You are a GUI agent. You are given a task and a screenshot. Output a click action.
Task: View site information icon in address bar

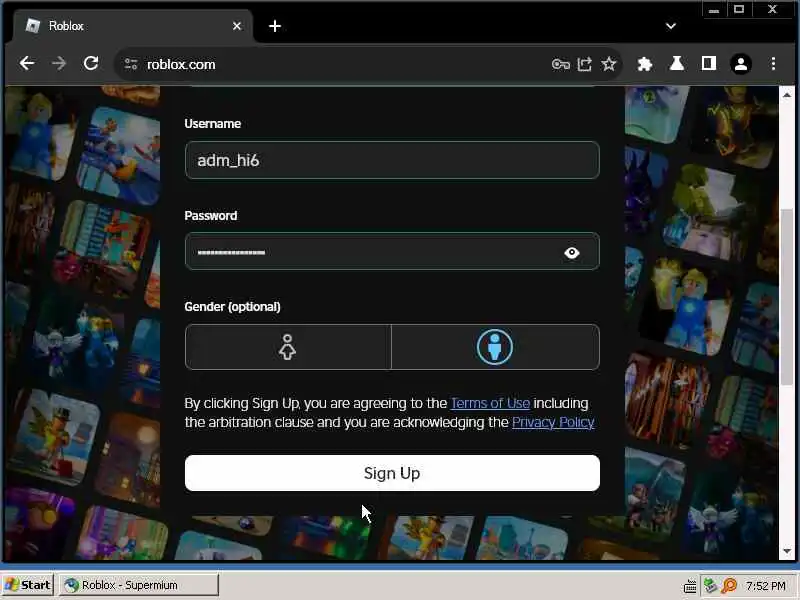131,64
